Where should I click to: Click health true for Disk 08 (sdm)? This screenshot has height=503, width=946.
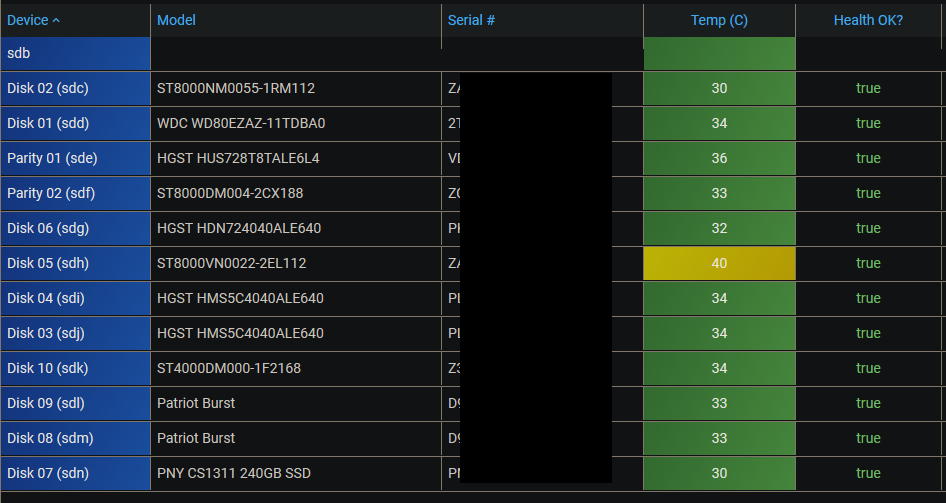coord(868,438)
